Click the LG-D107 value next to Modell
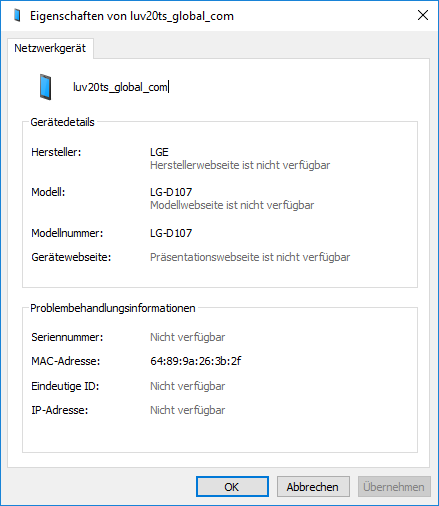The image size is (439, 506). 171,192
